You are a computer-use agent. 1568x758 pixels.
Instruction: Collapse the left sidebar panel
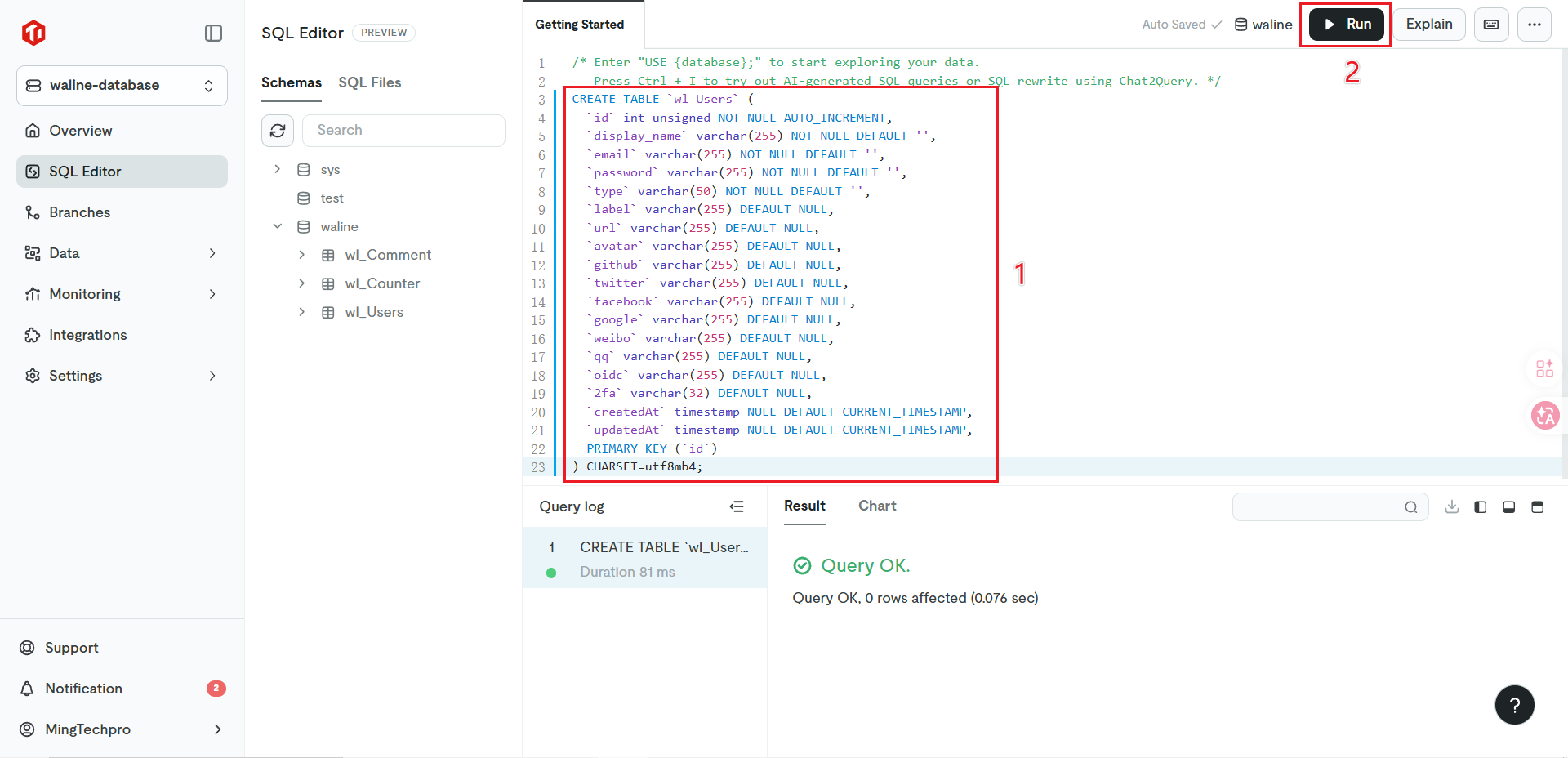tap(213, 33)
